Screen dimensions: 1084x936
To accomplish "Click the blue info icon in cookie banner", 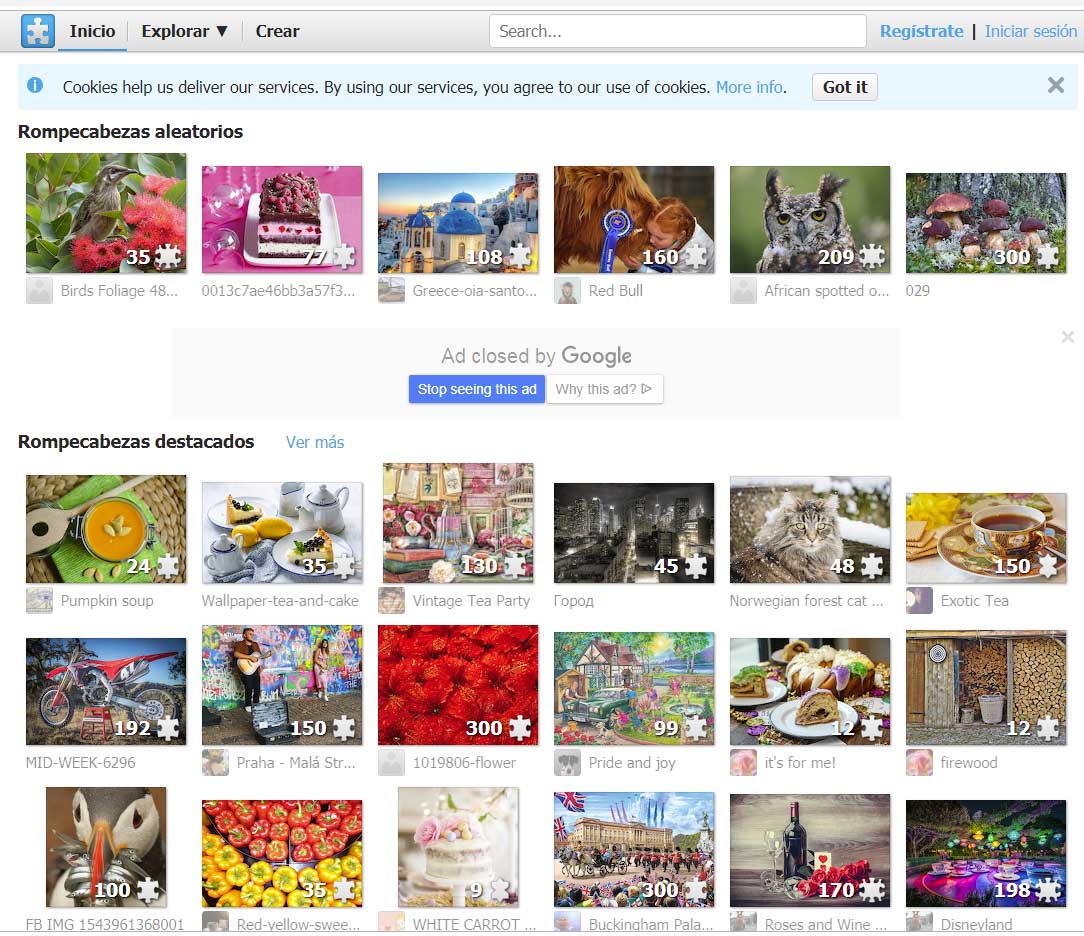I will pos(36,86).
